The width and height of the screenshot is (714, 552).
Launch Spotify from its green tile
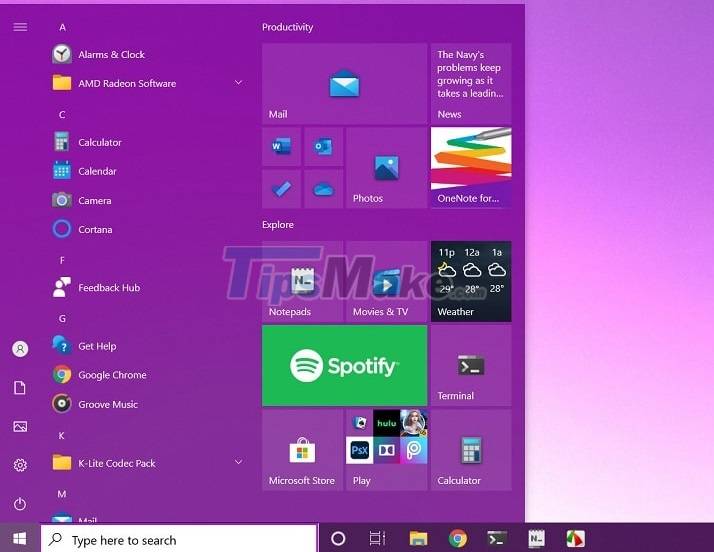344,365
